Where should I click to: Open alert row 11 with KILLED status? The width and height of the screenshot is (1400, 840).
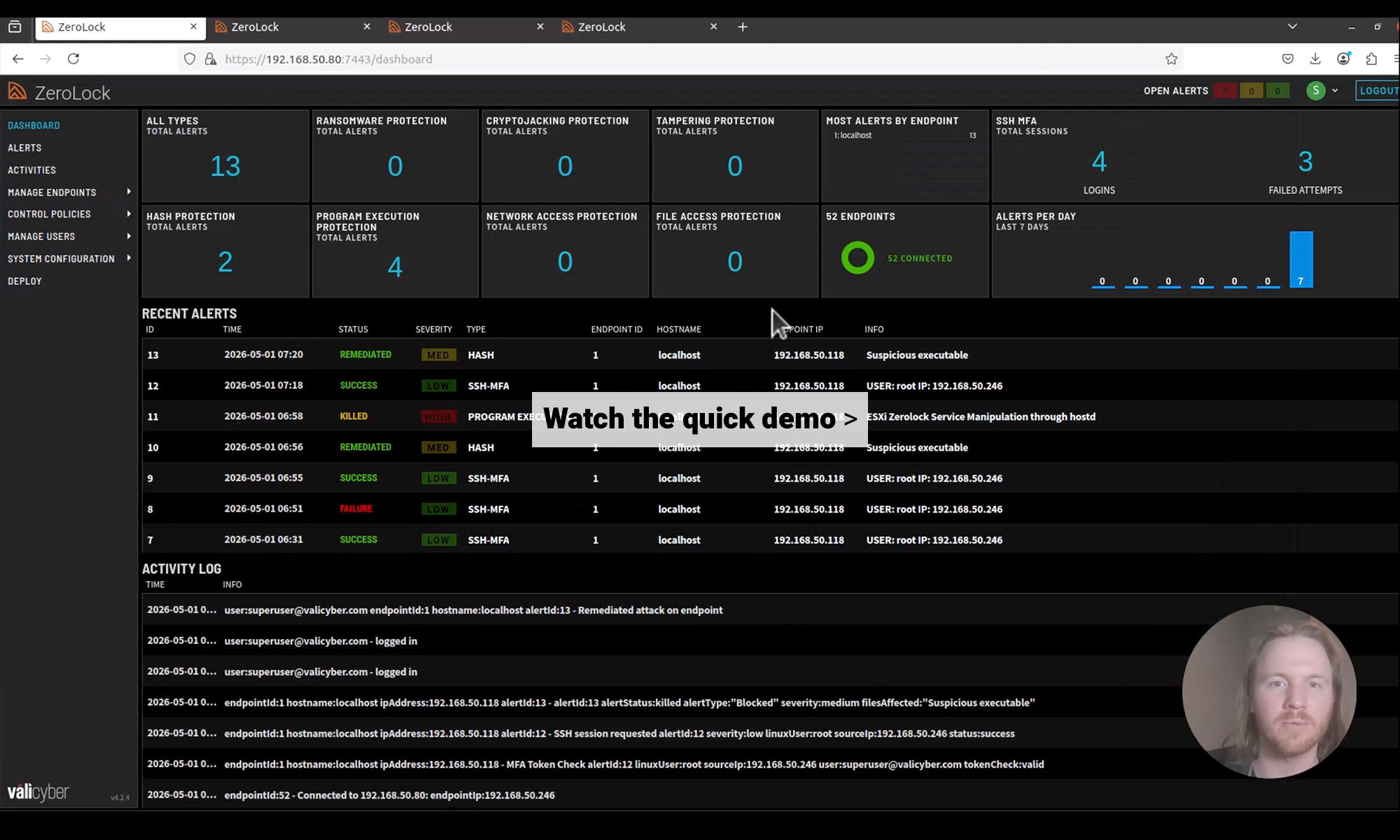click(x=770, y=416)
